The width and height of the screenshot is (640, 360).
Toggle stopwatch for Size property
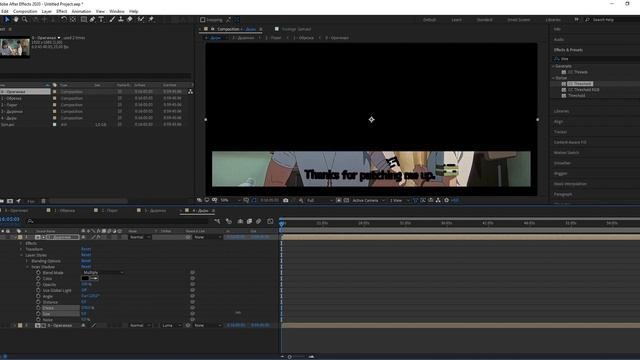(x=38, y=314)
